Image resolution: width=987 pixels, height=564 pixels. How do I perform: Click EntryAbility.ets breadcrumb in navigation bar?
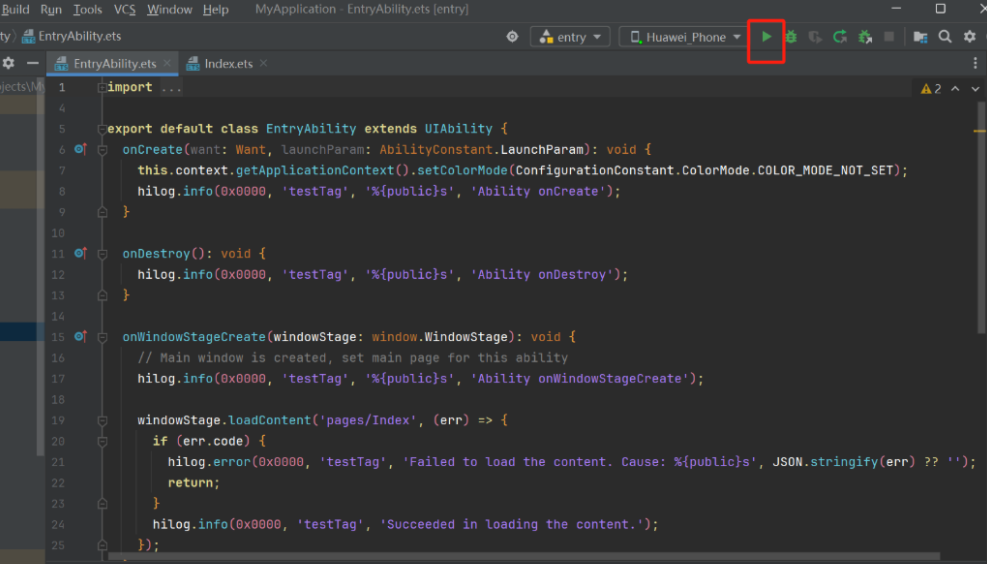coord(72,37)
